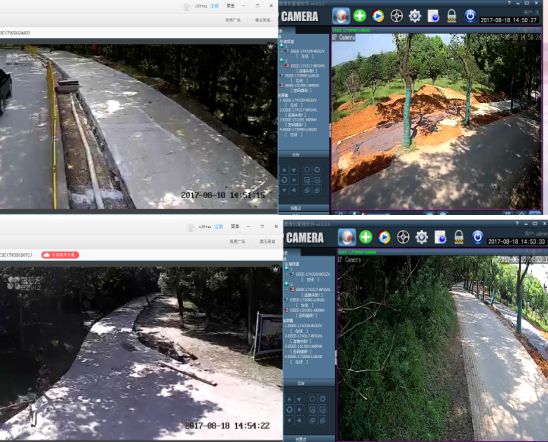Click PTZ down arrow, upper IP Camera window

pyautogui.click(x=284, y=190)
